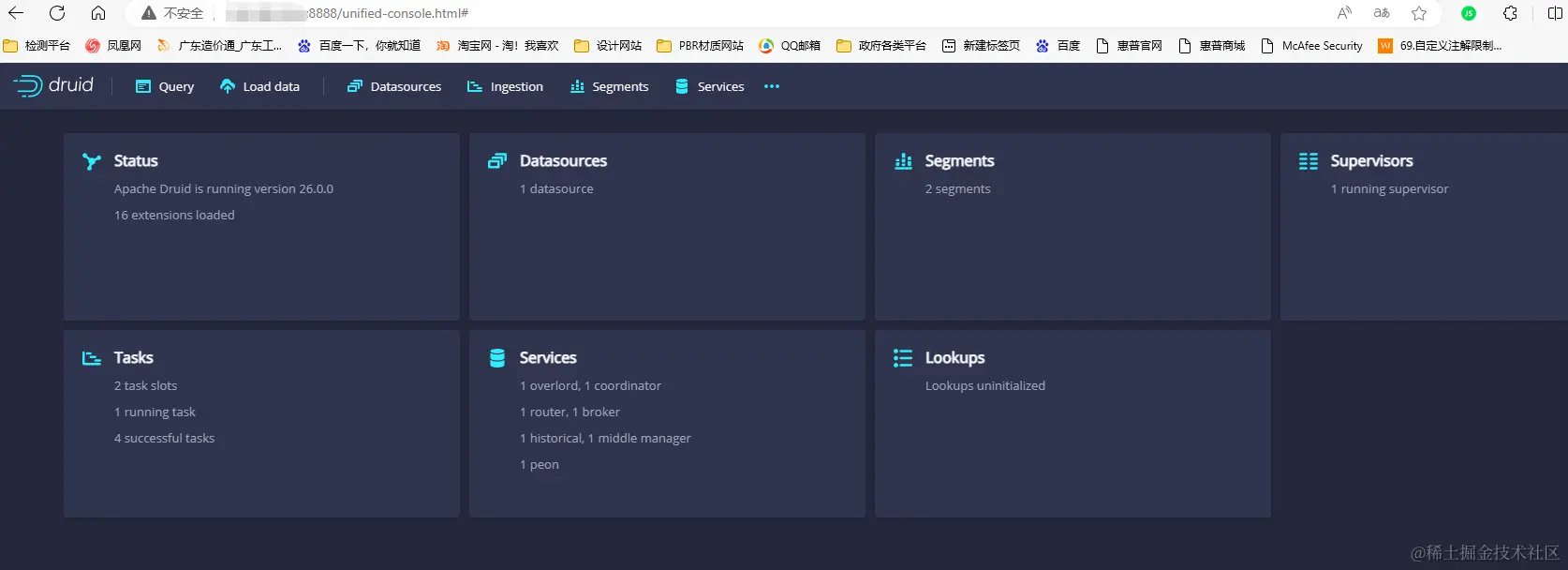1568x570 pixels.
Task: Click the Lookups card list icon
Action: coord(903,358)
